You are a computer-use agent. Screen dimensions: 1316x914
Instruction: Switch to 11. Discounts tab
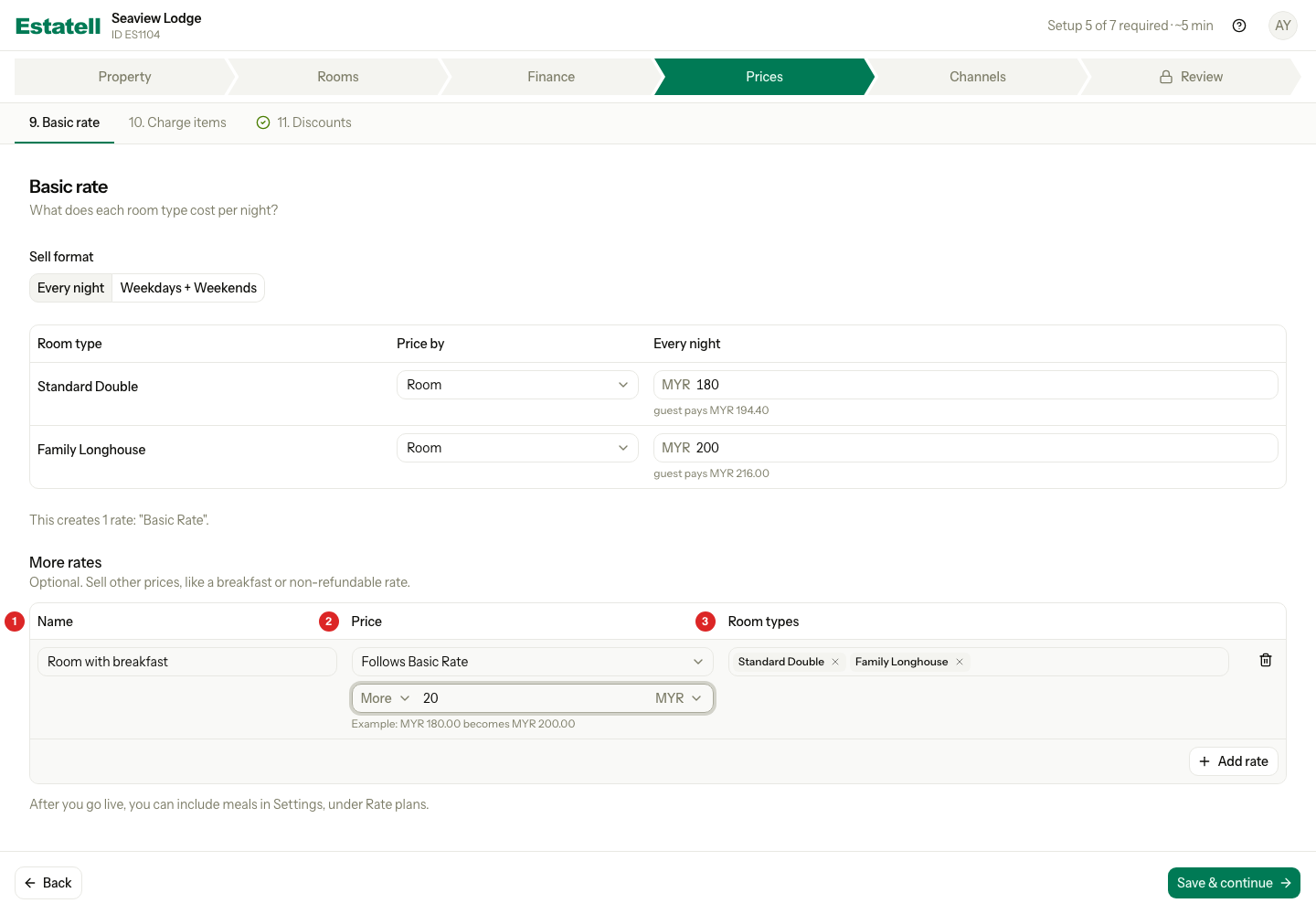(303, 122)
